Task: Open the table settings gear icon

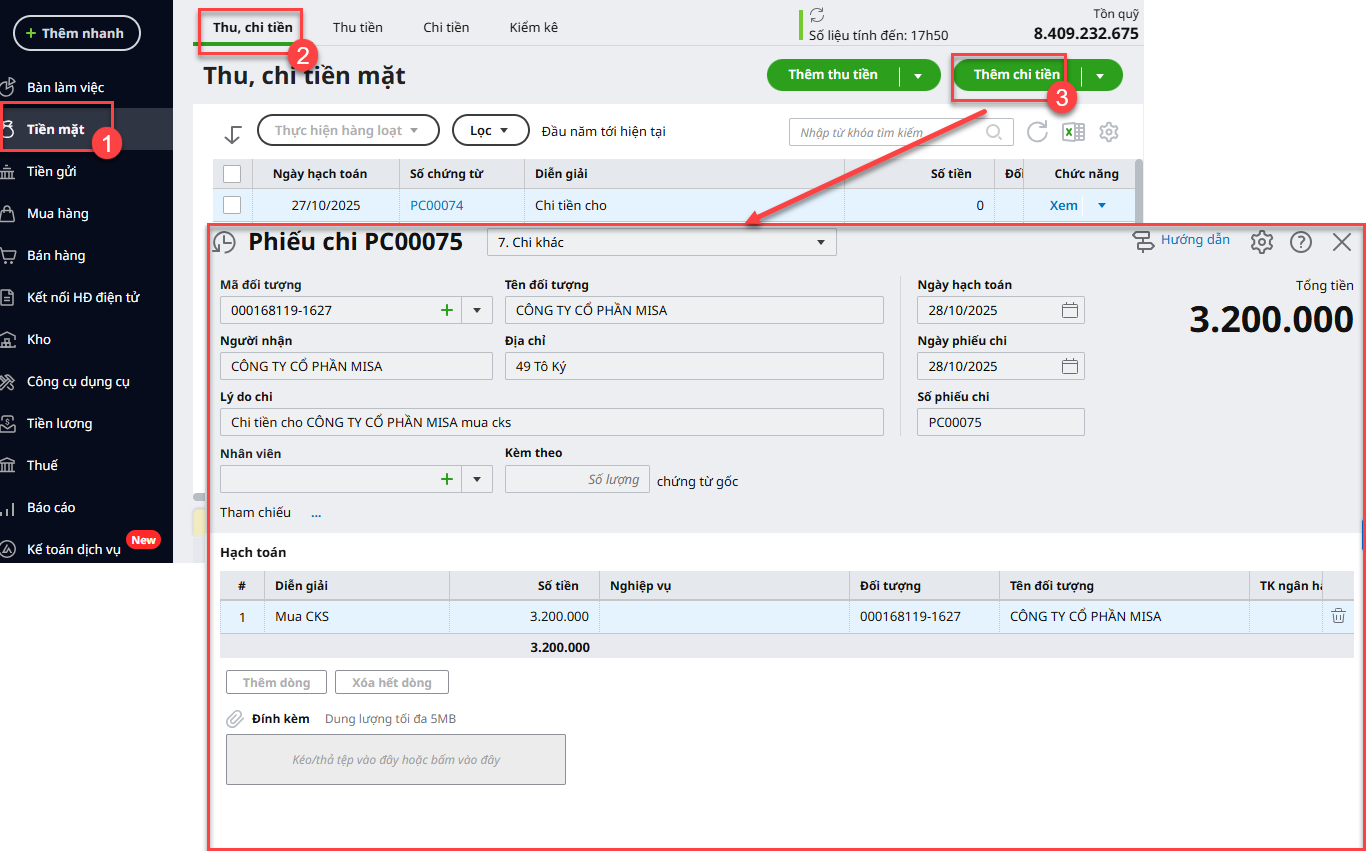Action: pos(1108,132)
